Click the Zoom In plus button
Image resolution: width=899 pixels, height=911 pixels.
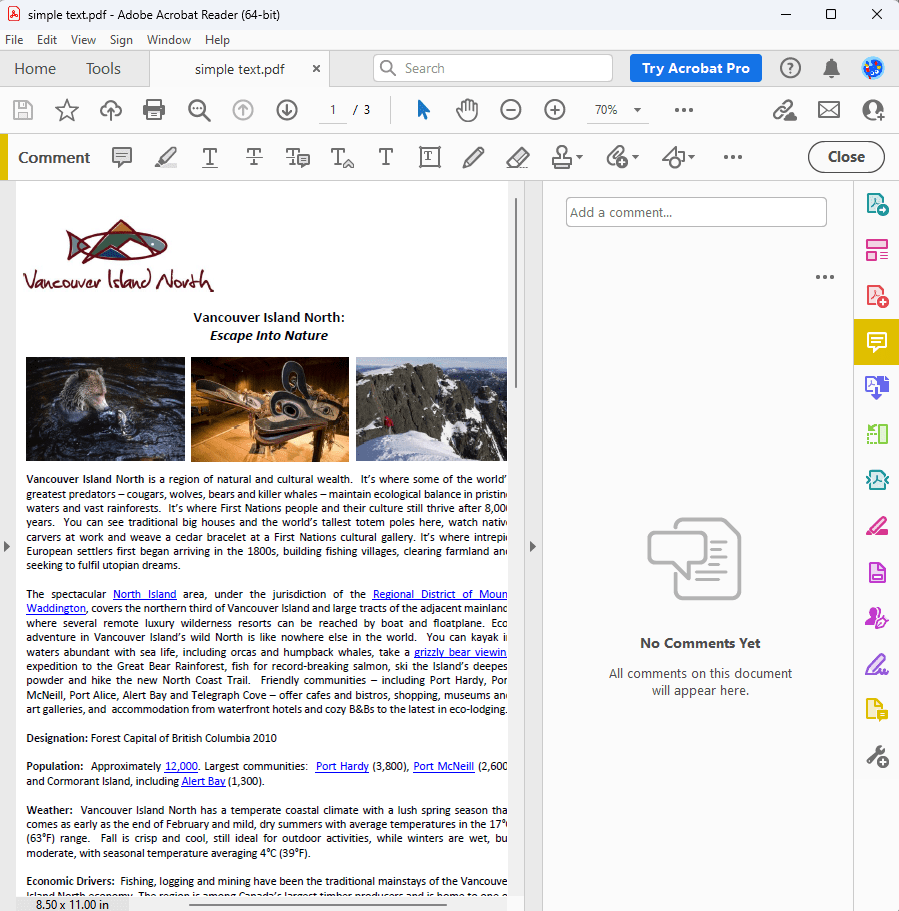[x=555, y=110]
